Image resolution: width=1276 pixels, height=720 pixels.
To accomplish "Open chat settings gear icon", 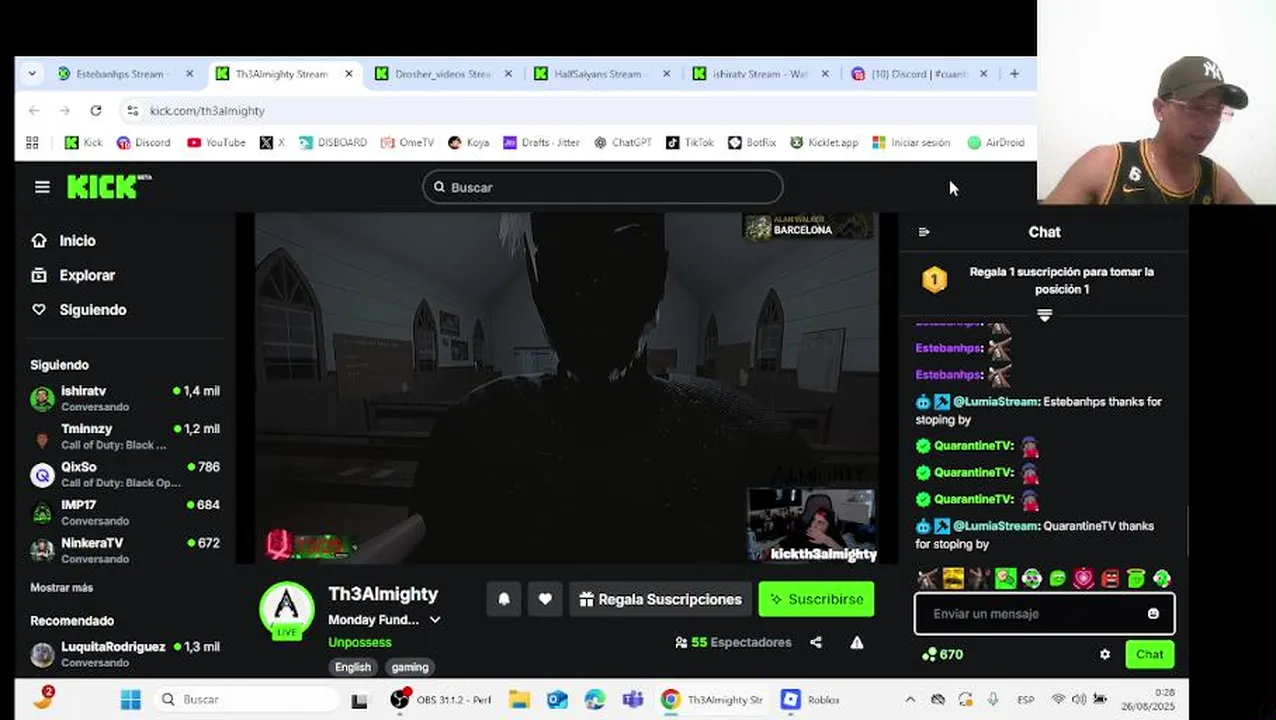I will pos(1105,655).
